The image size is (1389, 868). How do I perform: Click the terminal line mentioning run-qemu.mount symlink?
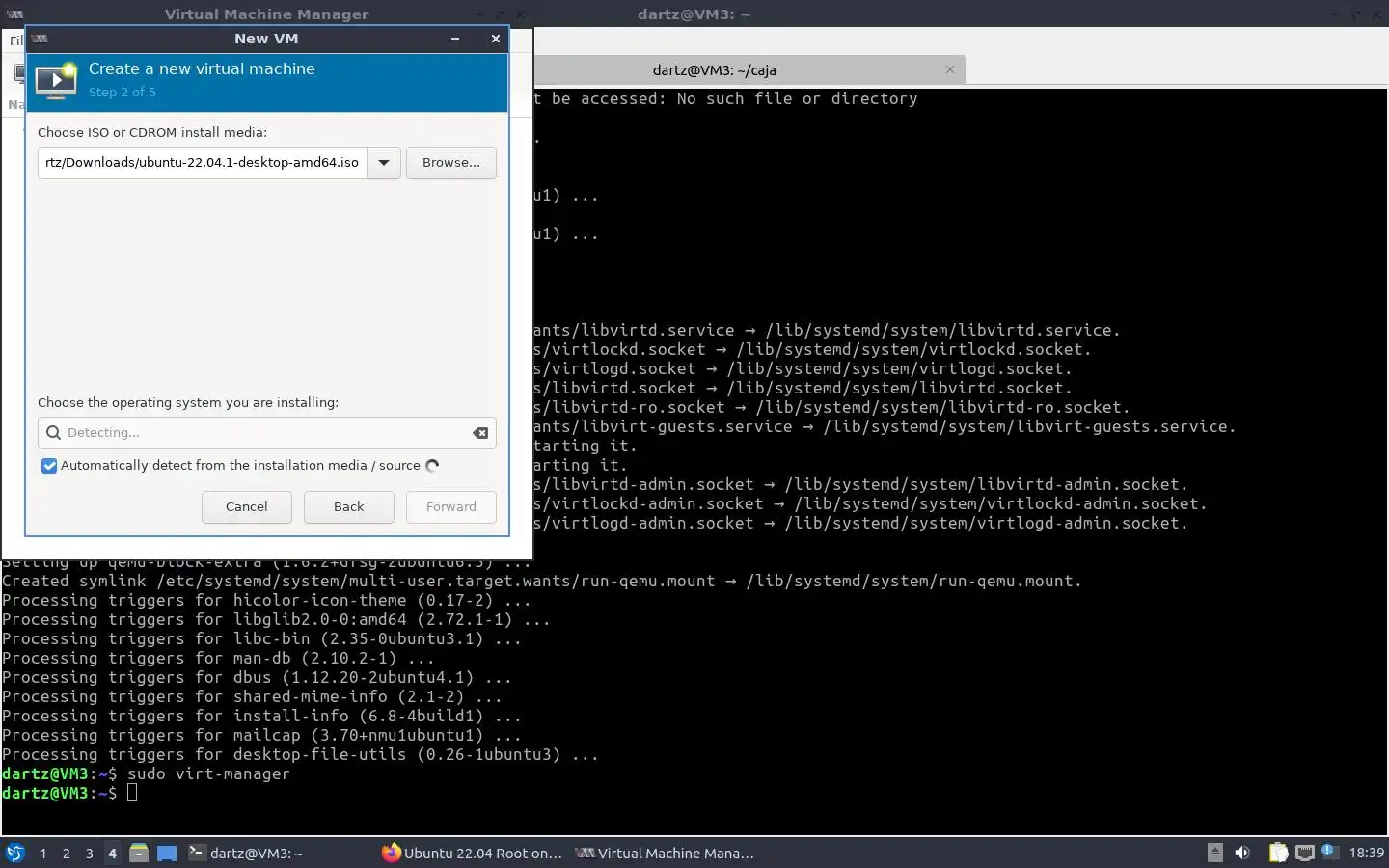pos(542,581)
